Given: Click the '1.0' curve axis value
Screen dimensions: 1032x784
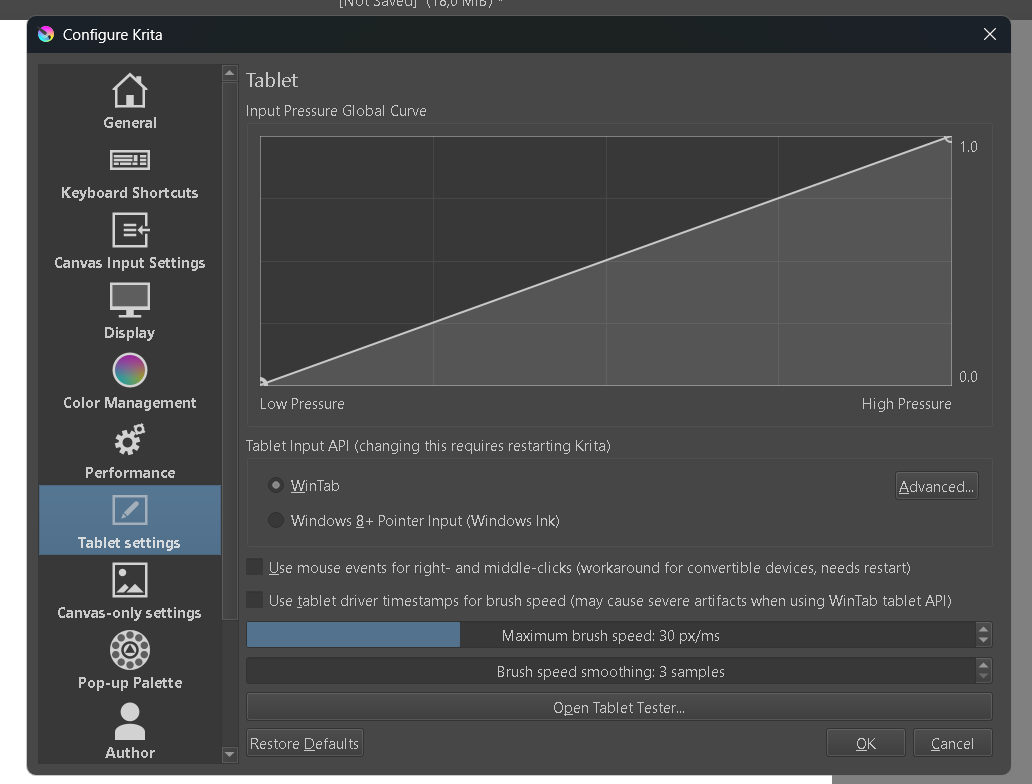Looking at the screenshot, I should coord(968,147).
